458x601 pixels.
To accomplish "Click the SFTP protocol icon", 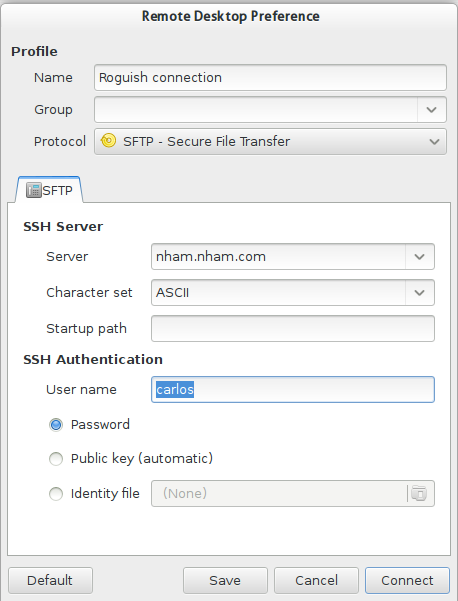I will click(x=108, y=141).
